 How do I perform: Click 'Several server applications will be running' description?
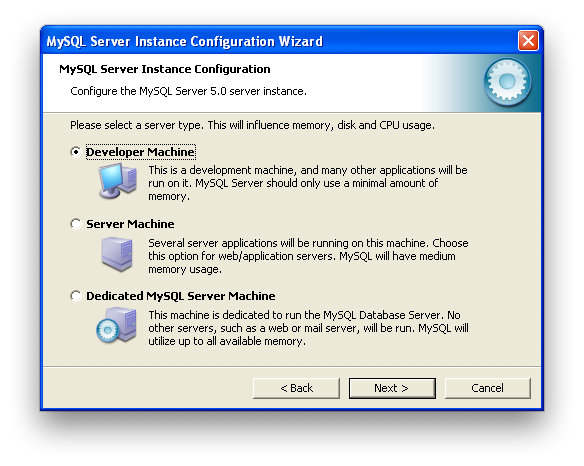(x=308, y=256)
